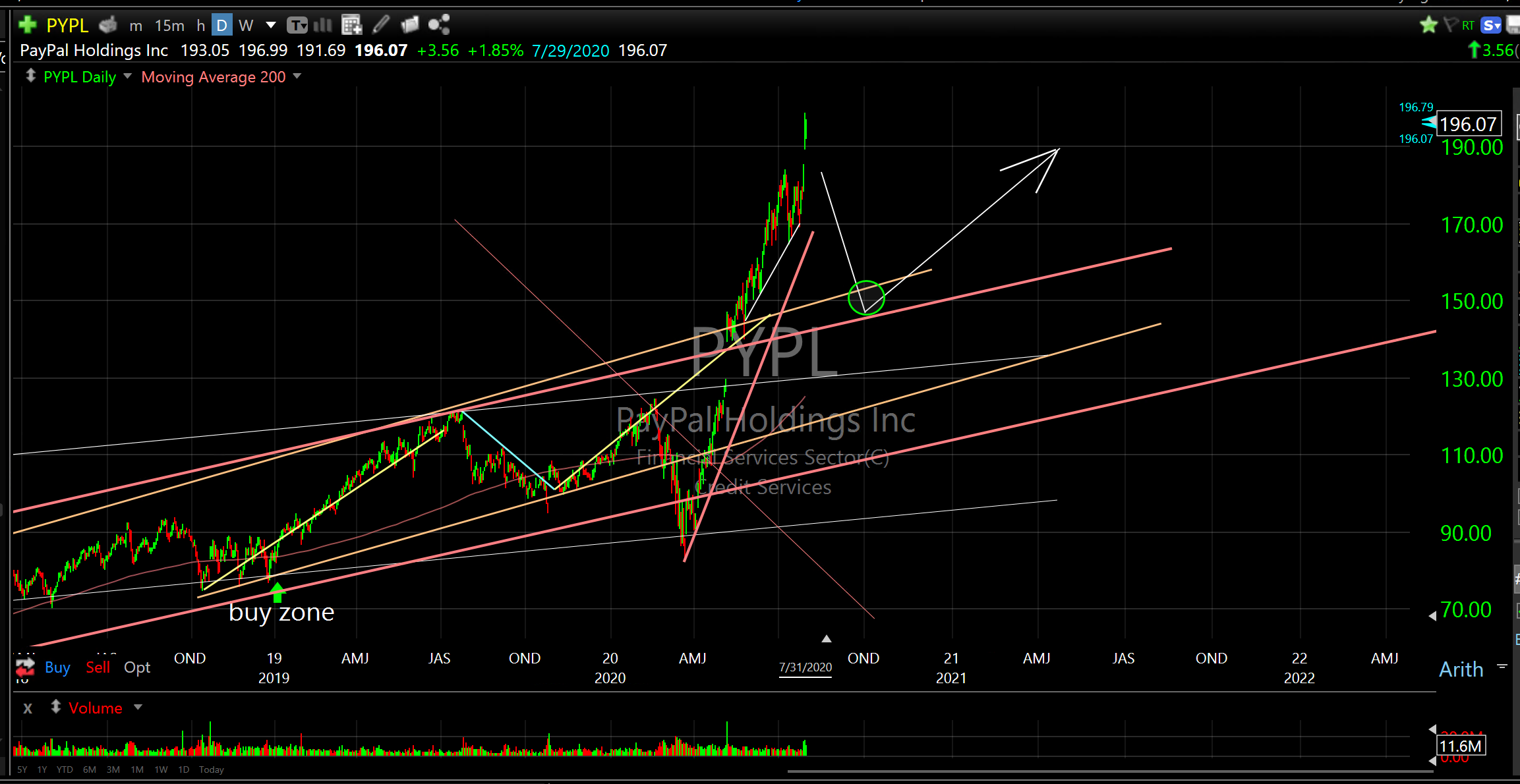
Task: Click the Sell button
Action: pos(98,667)
